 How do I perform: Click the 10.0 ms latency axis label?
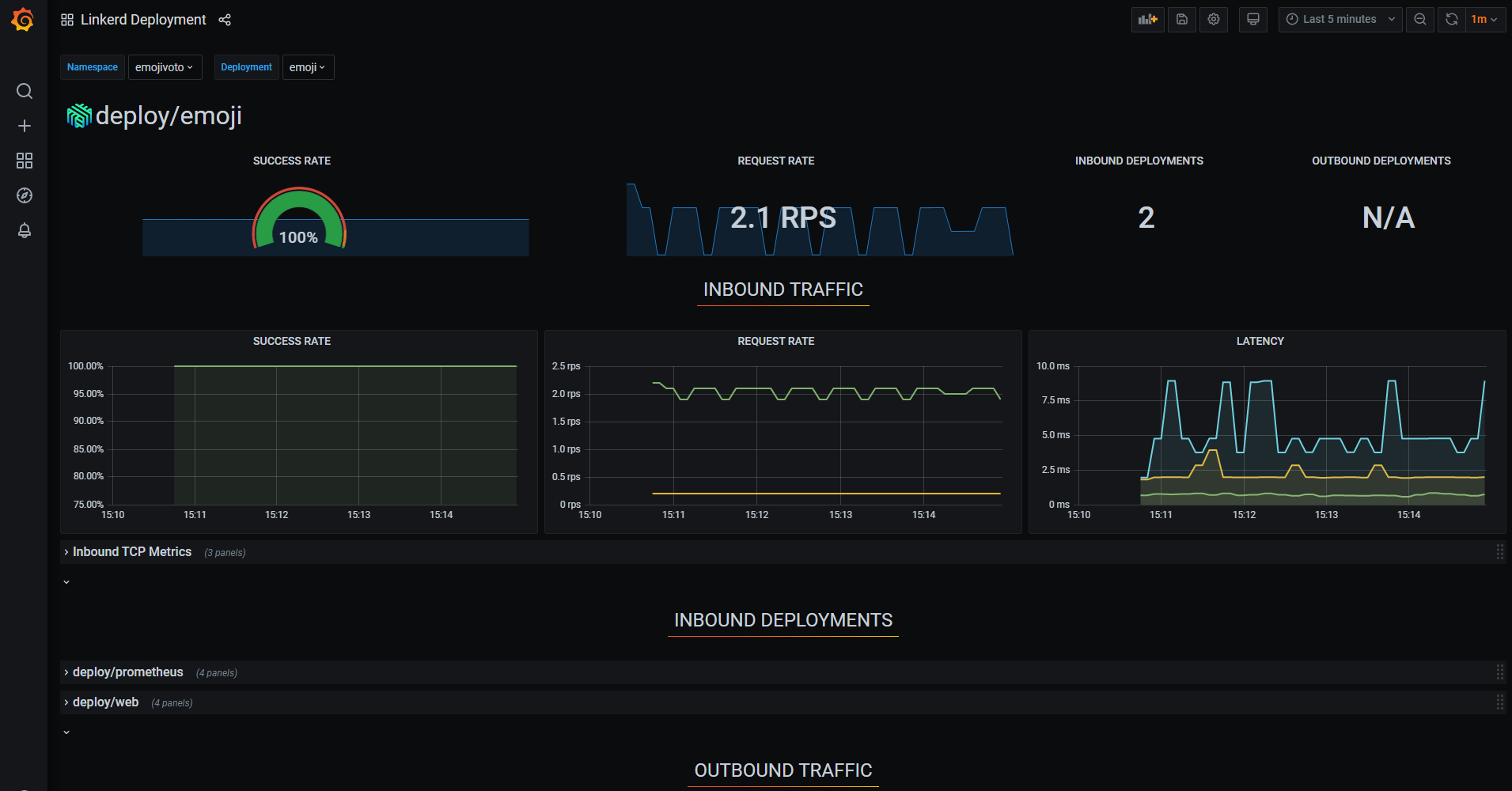(1053, 366)
